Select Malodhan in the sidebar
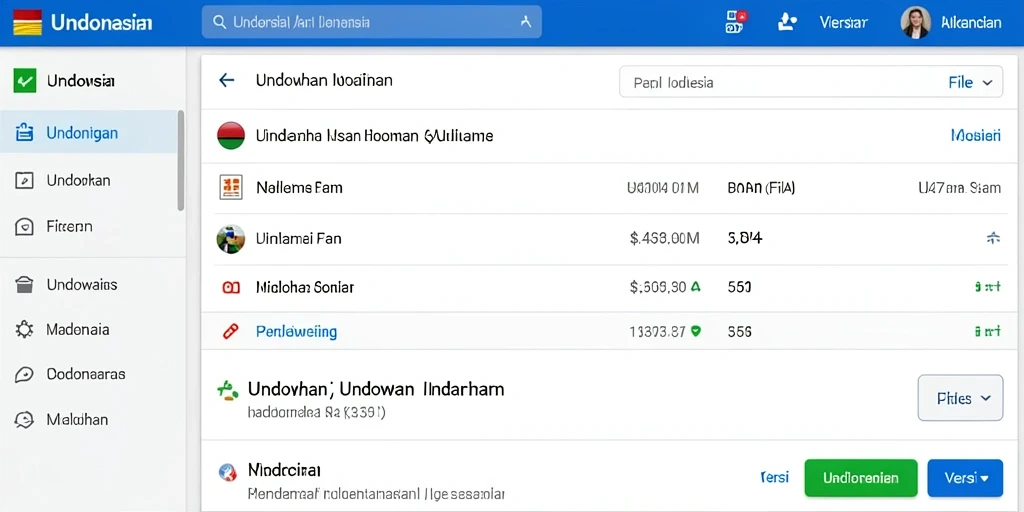 (x=77, y=419)
